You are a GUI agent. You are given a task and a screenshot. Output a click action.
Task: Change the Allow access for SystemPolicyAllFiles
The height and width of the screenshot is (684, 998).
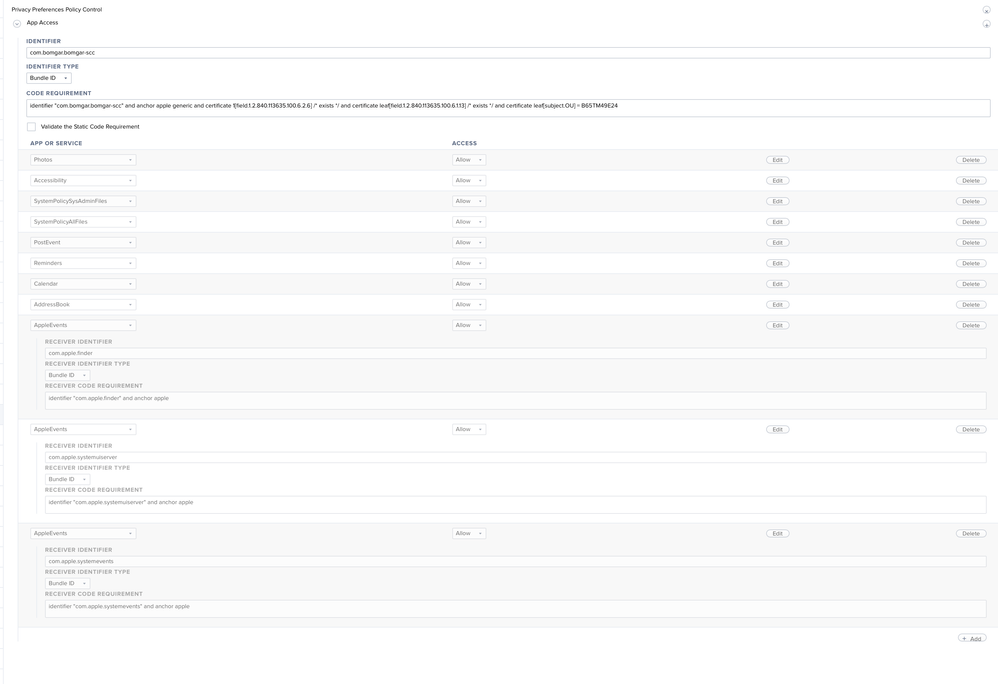469,222
